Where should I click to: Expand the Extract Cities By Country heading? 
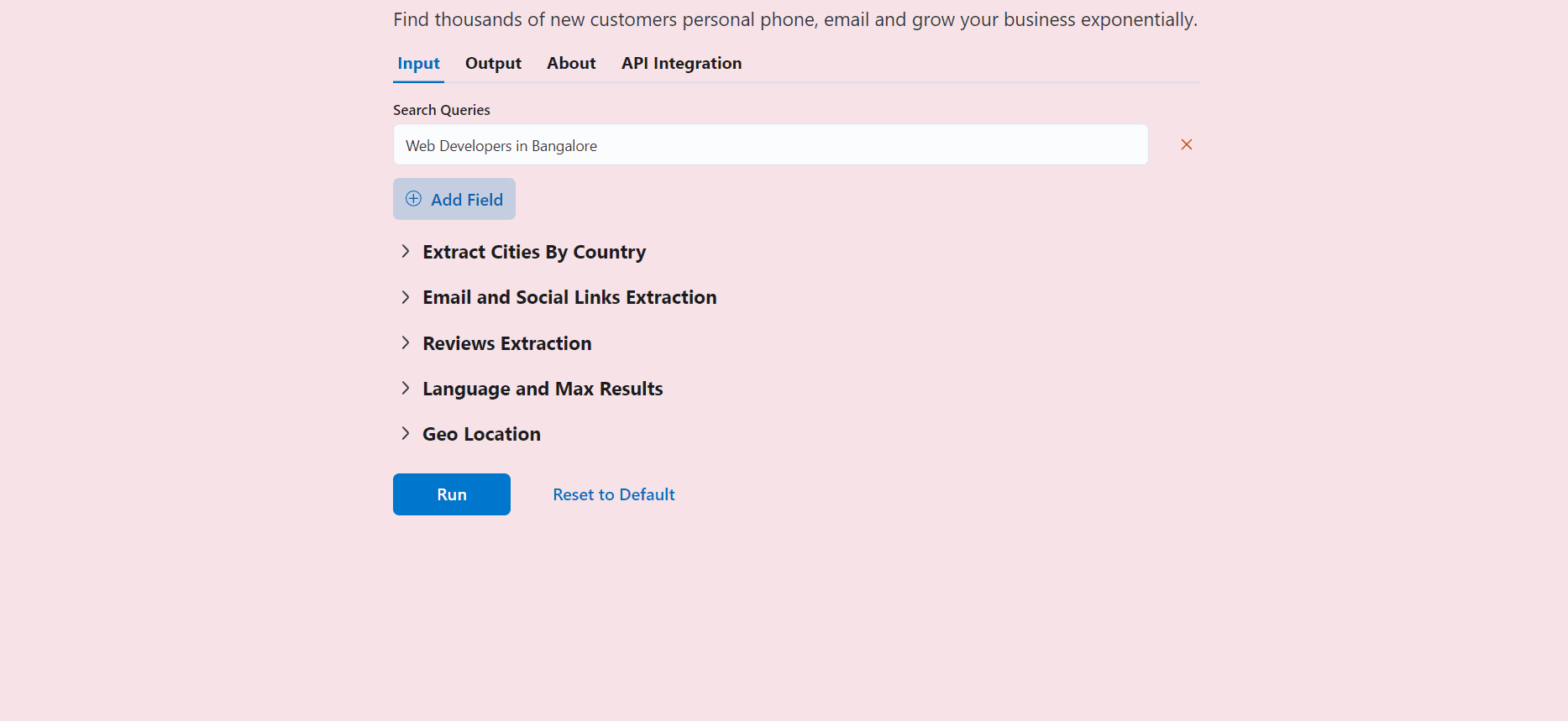coord(534,252)
